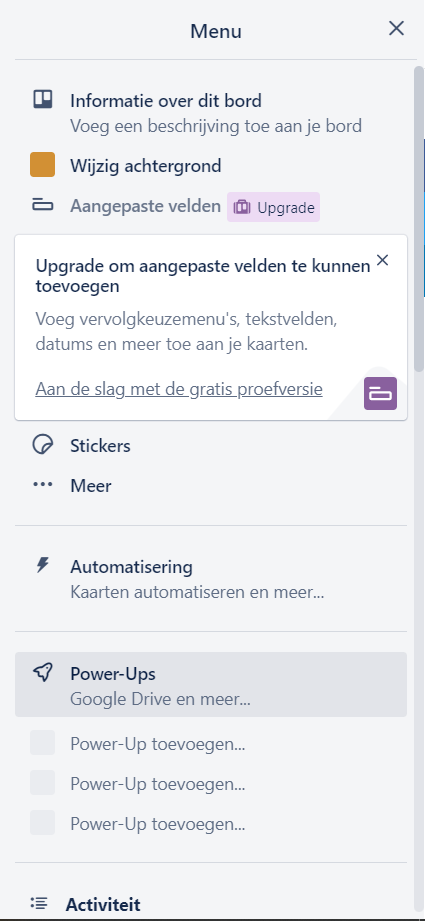Open Aan de slag met gratis proefversie link
Image resolution: width=425 pixels, height=921 pixels.
(x=178, y=389)
